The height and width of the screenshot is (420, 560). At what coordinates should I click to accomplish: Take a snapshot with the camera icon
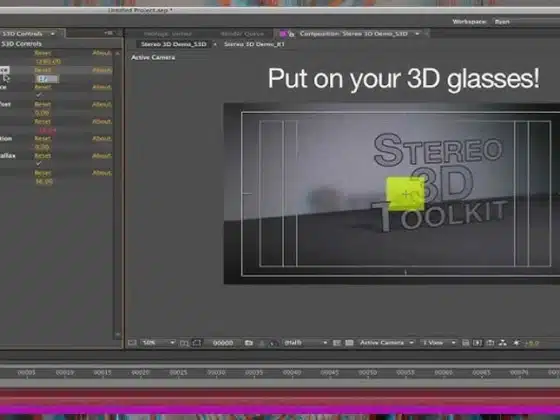pyautogui.click(x=249, y=343)
